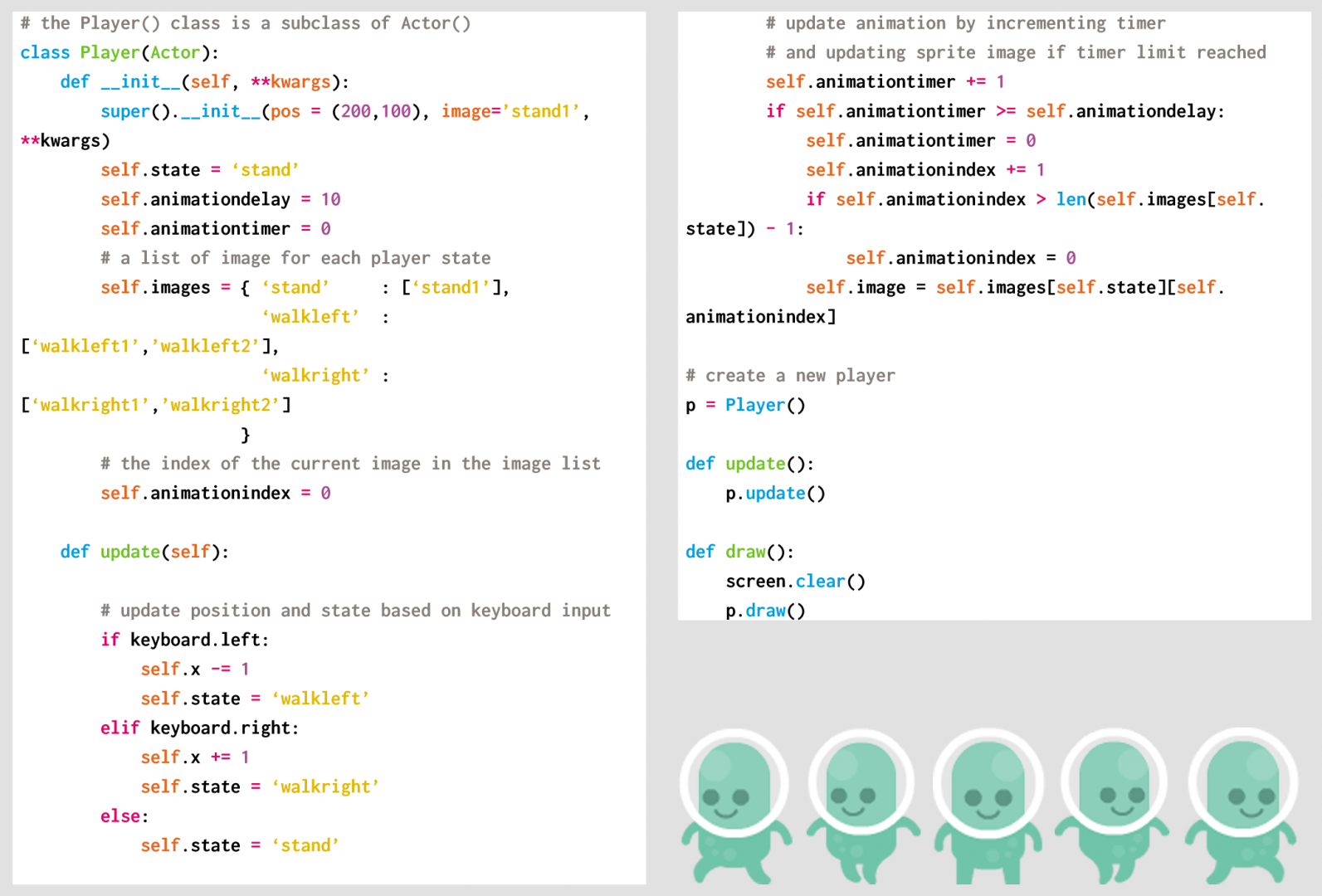Click the leftmost green alien sprite
Image resolution: width=1322 pixels, height=896 pixels.
tap(734, 805)
